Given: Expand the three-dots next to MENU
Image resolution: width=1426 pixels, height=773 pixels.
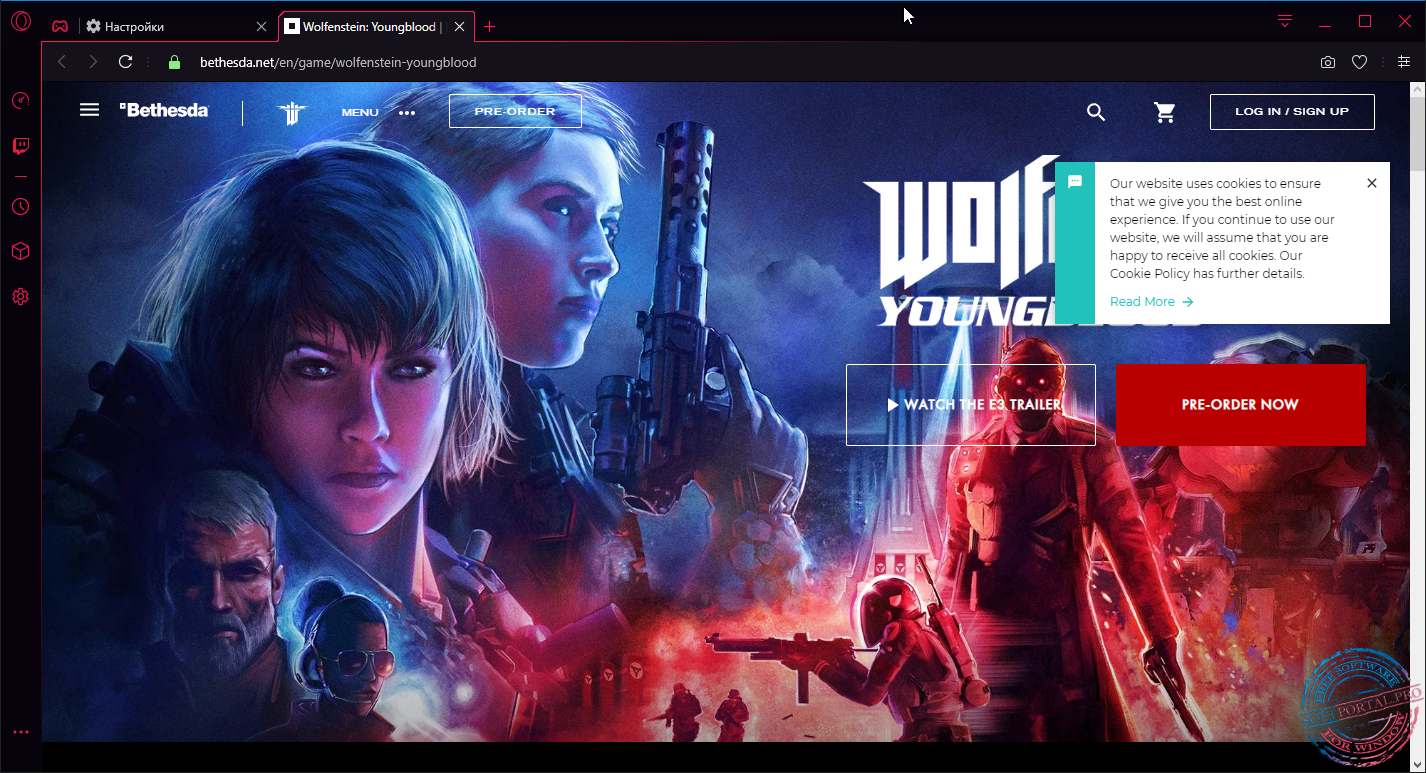Looking at the screenshot, I should click(x=407, y=113).
